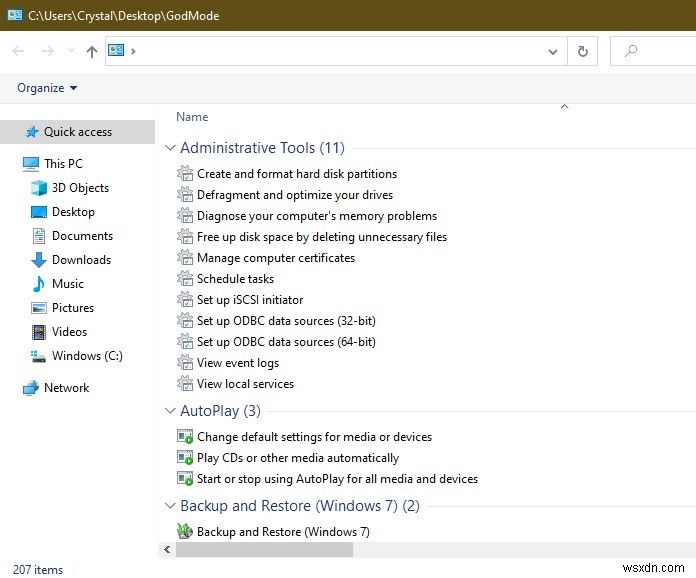The image size is (696, 578).
Task: Select 'Play CDs or other media automatically'
Action: click(298, 458)
